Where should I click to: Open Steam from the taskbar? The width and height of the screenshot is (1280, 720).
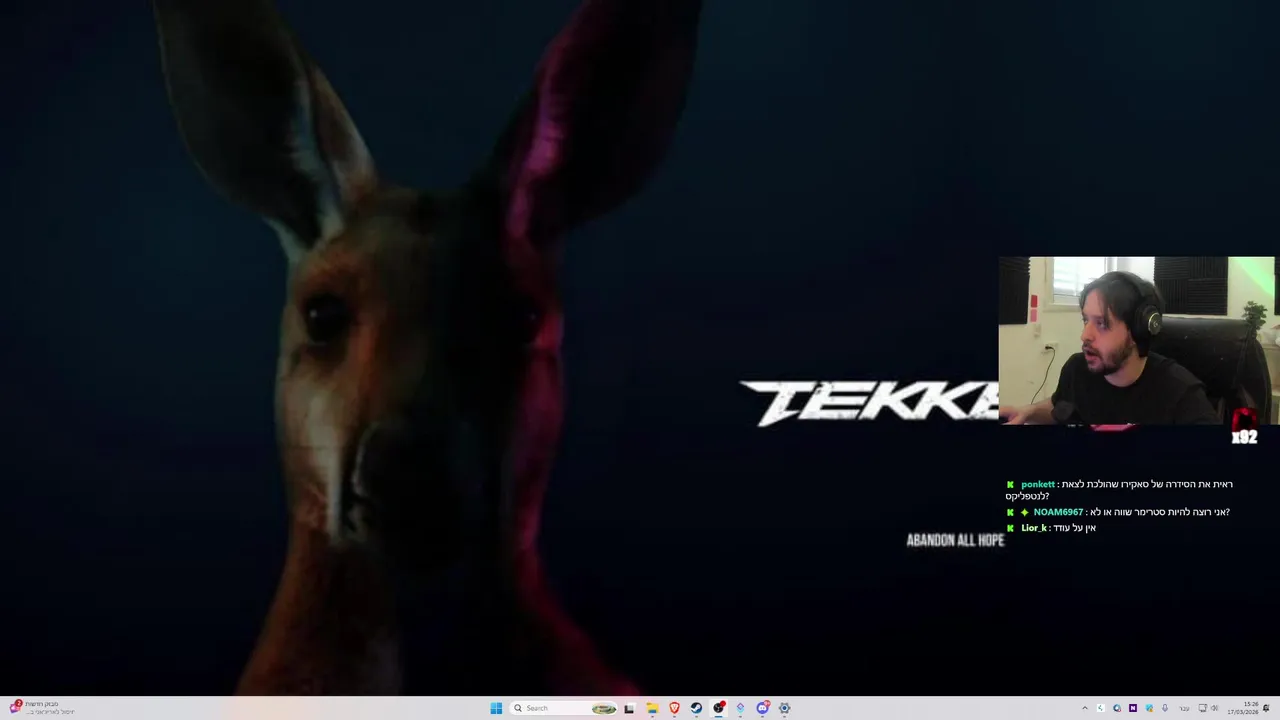pos(696,708)
